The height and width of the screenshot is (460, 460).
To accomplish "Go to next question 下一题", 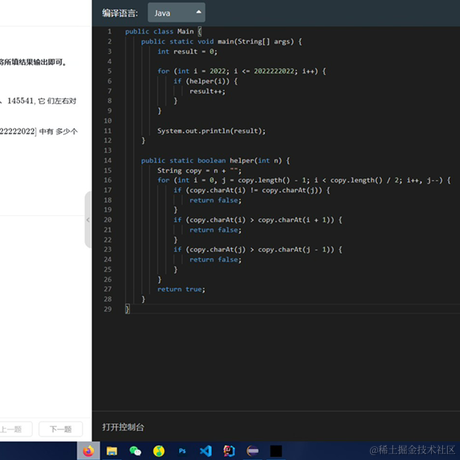I will 61,429.
